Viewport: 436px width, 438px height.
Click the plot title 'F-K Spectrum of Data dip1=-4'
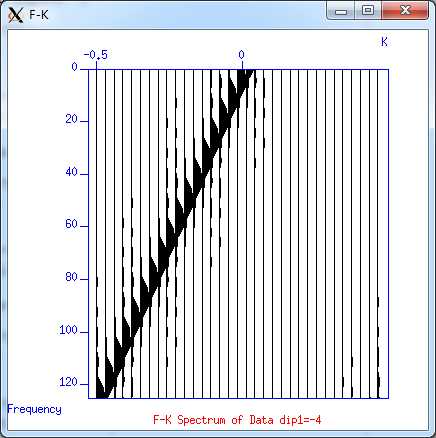point(237,420)
